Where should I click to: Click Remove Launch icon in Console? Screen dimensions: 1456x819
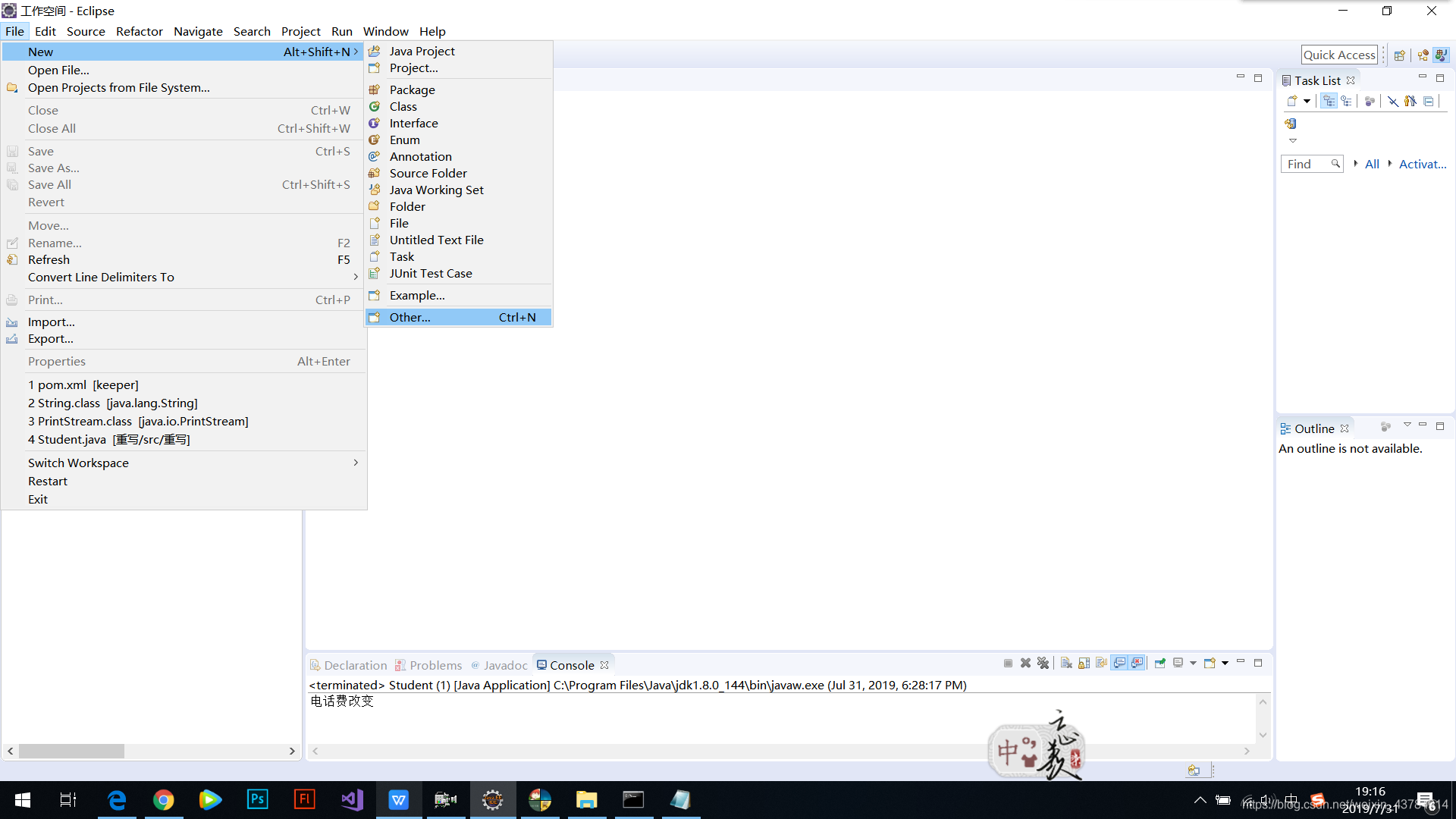1026,663
